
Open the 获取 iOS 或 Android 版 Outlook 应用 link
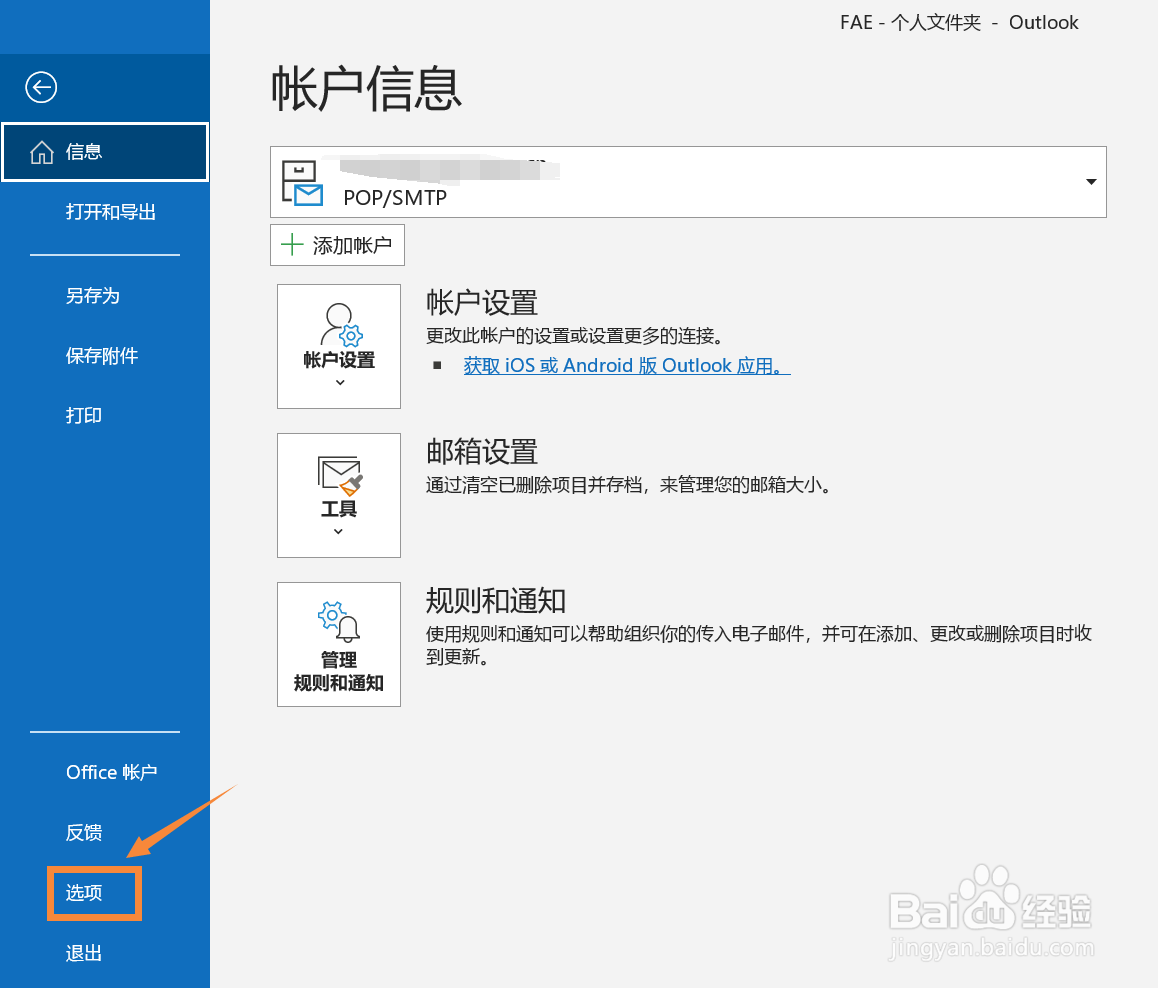click(x=627, y=365)
